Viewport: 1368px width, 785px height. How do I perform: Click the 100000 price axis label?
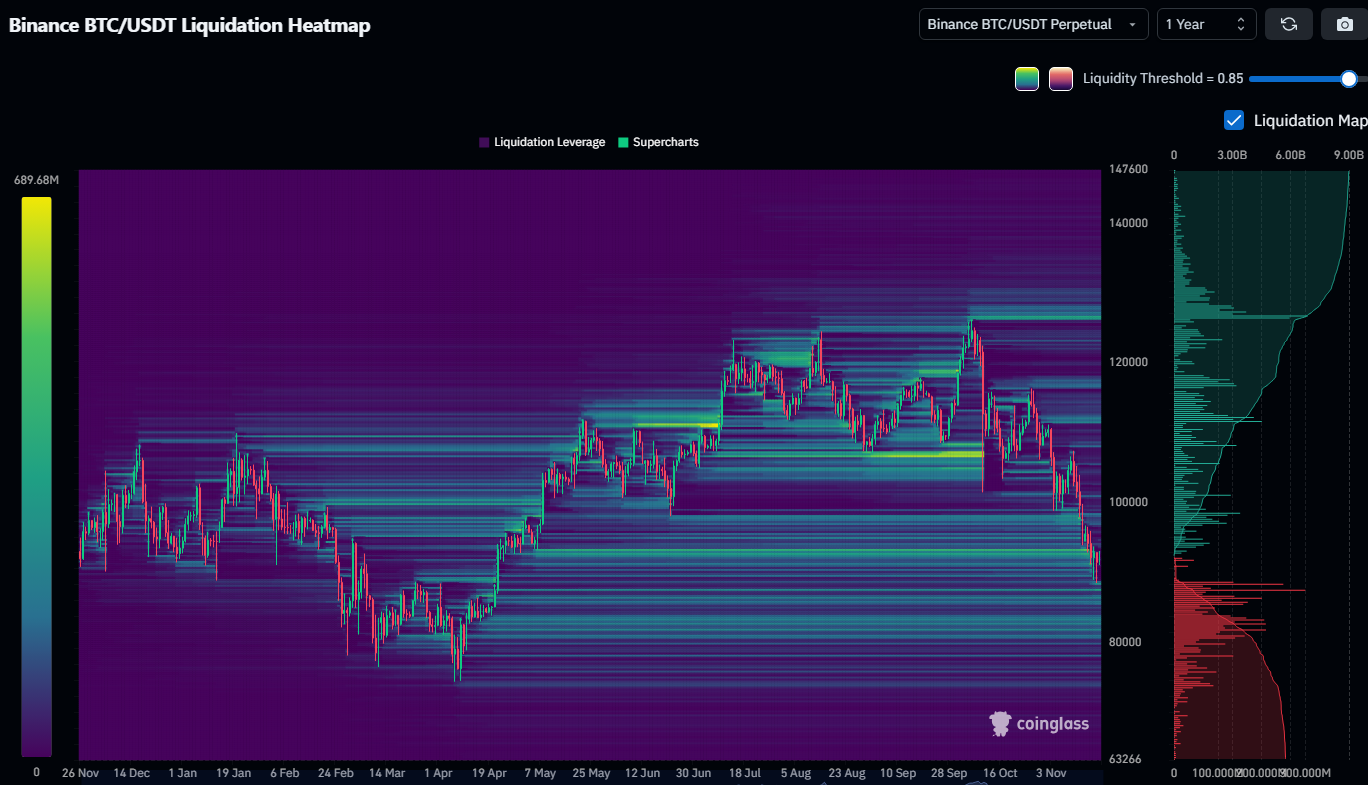click(1129, 502)
